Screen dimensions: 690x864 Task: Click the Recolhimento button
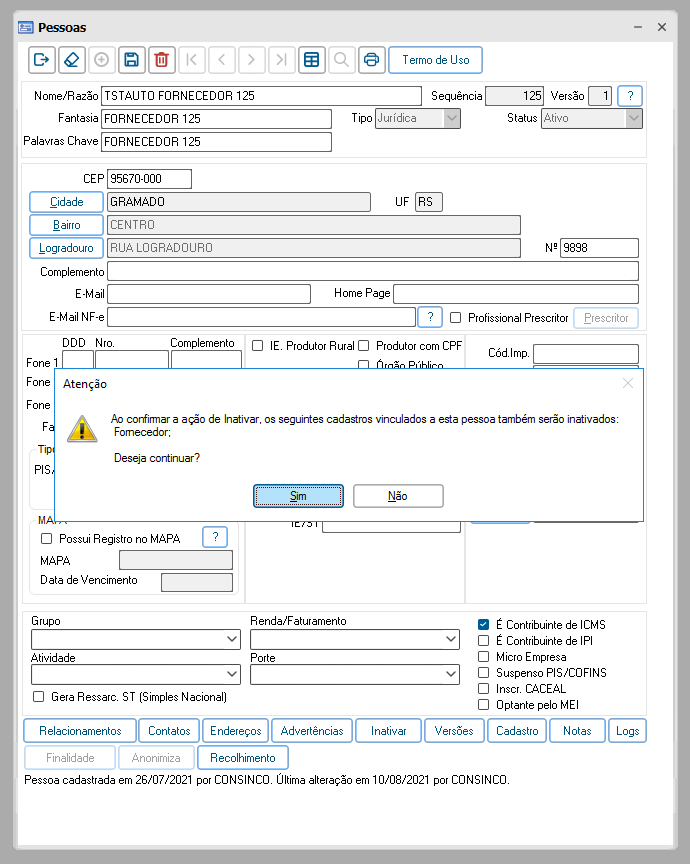(242, 758)
